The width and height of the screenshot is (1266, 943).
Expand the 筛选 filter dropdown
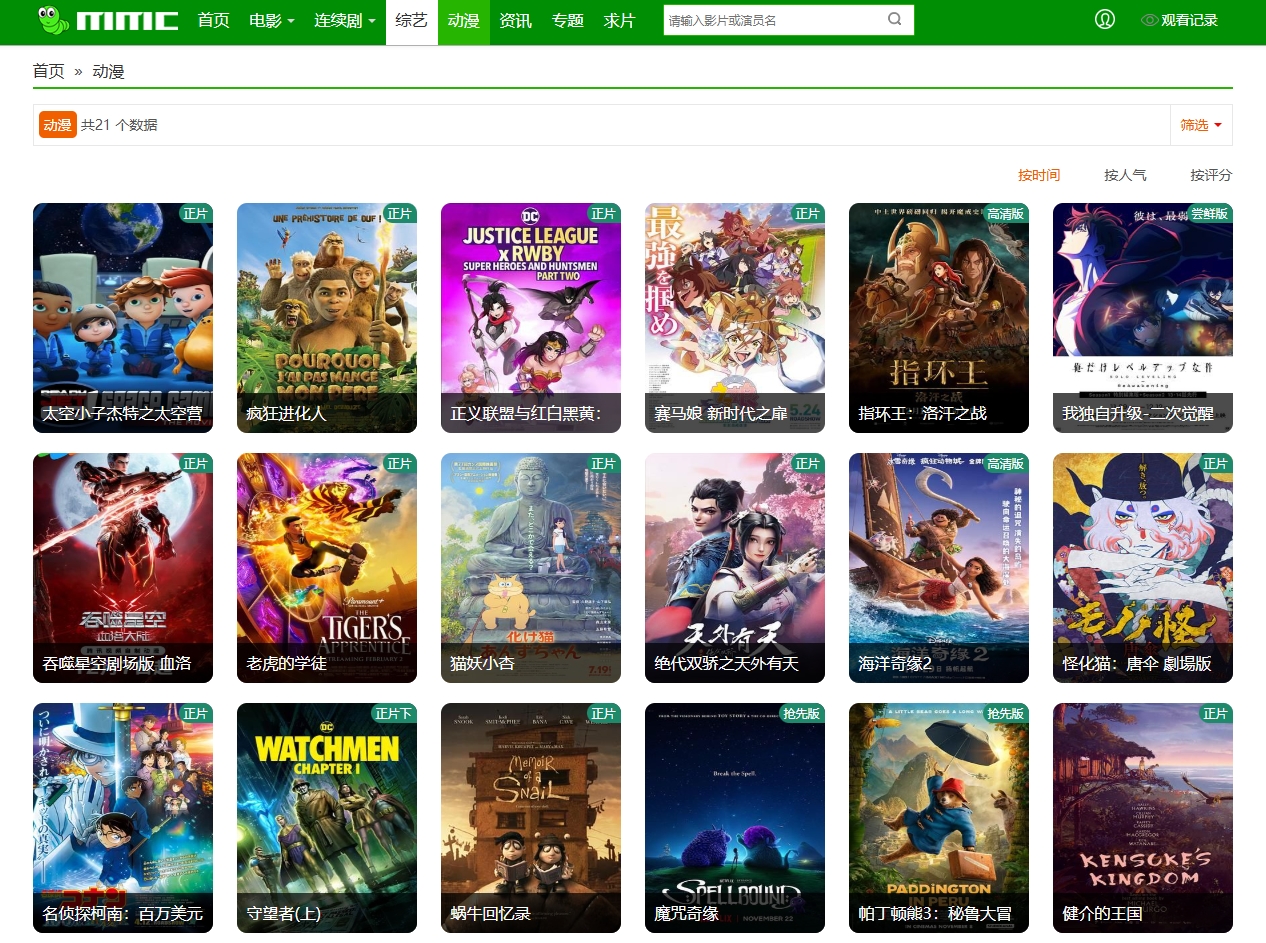click(1201, 125)
